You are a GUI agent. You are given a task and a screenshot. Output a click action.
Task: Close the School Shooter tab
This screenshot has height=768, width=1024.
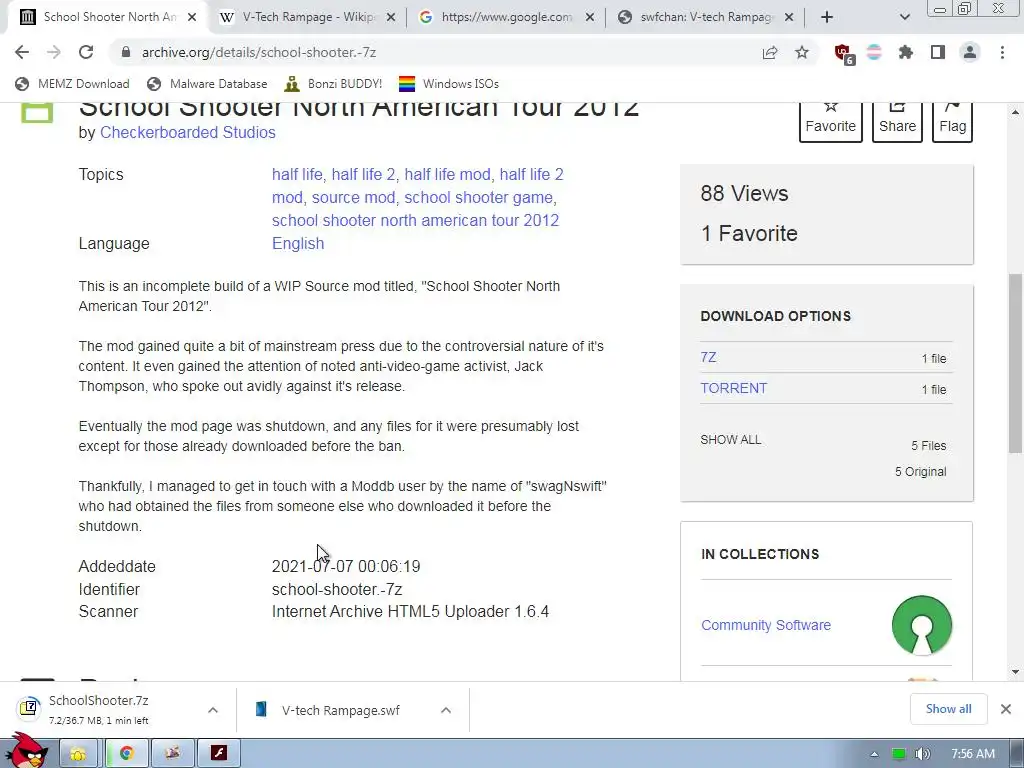[x=192, y=18]
